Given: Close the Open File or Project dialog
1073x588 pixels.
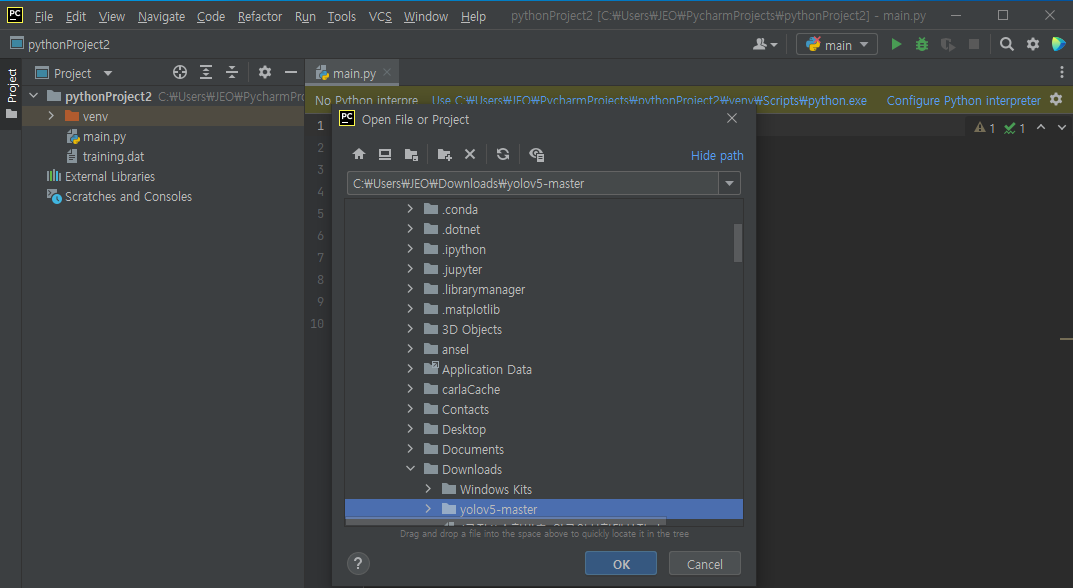Looking at the screenshot, I should click(732, 118).
